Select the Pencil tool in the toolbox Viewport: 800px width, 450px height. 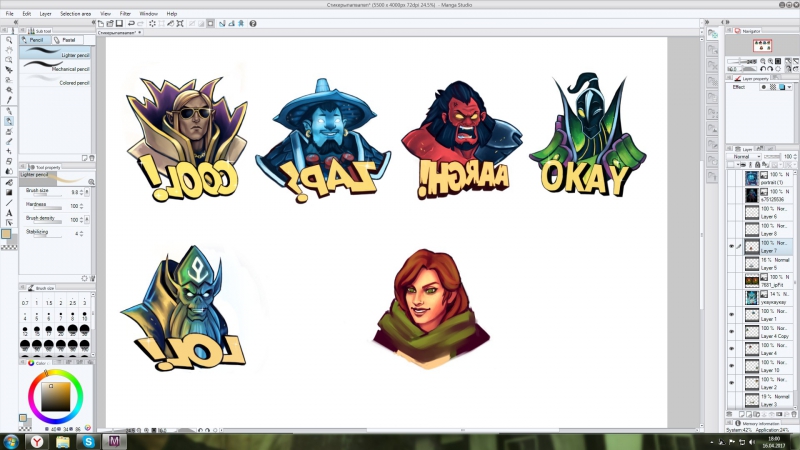[9, 121]
